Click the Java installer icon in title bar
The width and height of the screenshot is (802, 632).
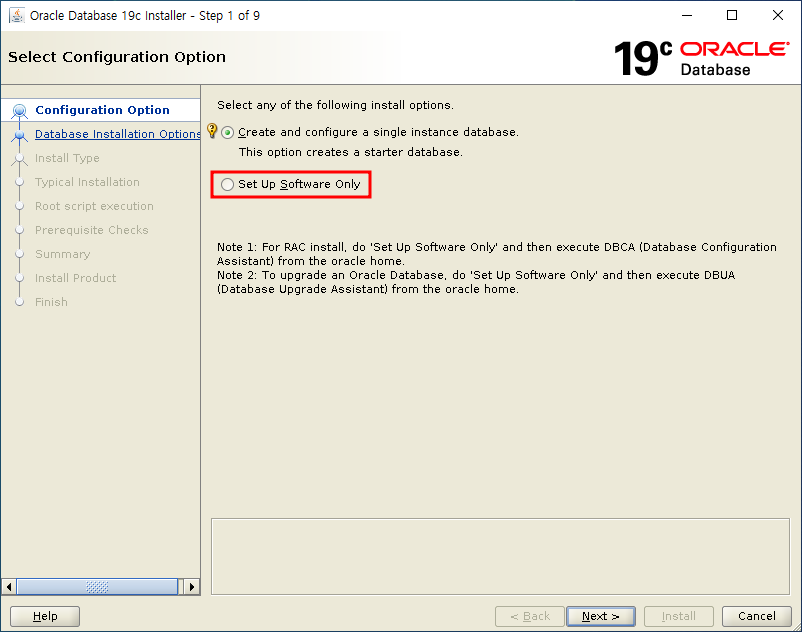click(x=17, y=15)
